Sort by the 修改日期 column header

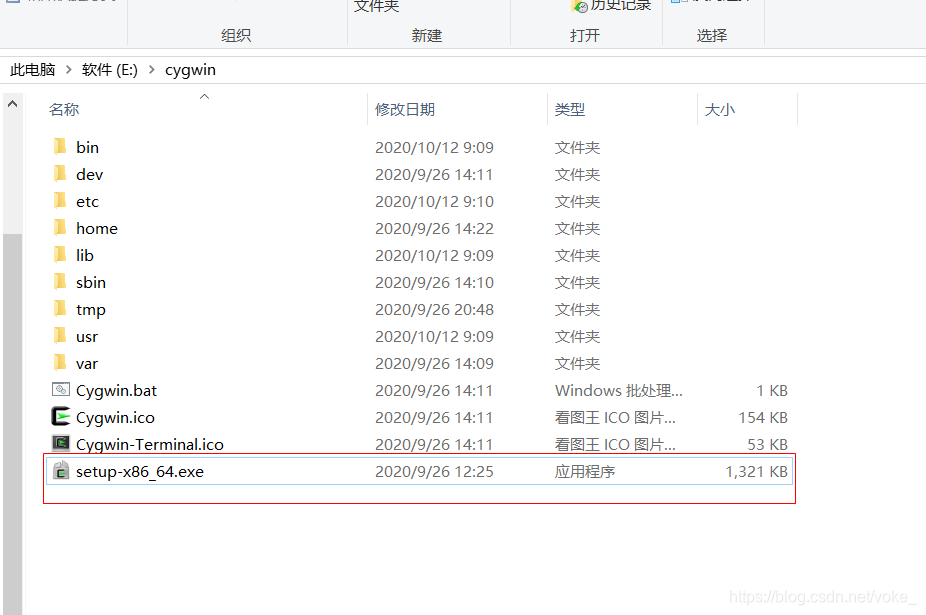click(x=405, y=110)
